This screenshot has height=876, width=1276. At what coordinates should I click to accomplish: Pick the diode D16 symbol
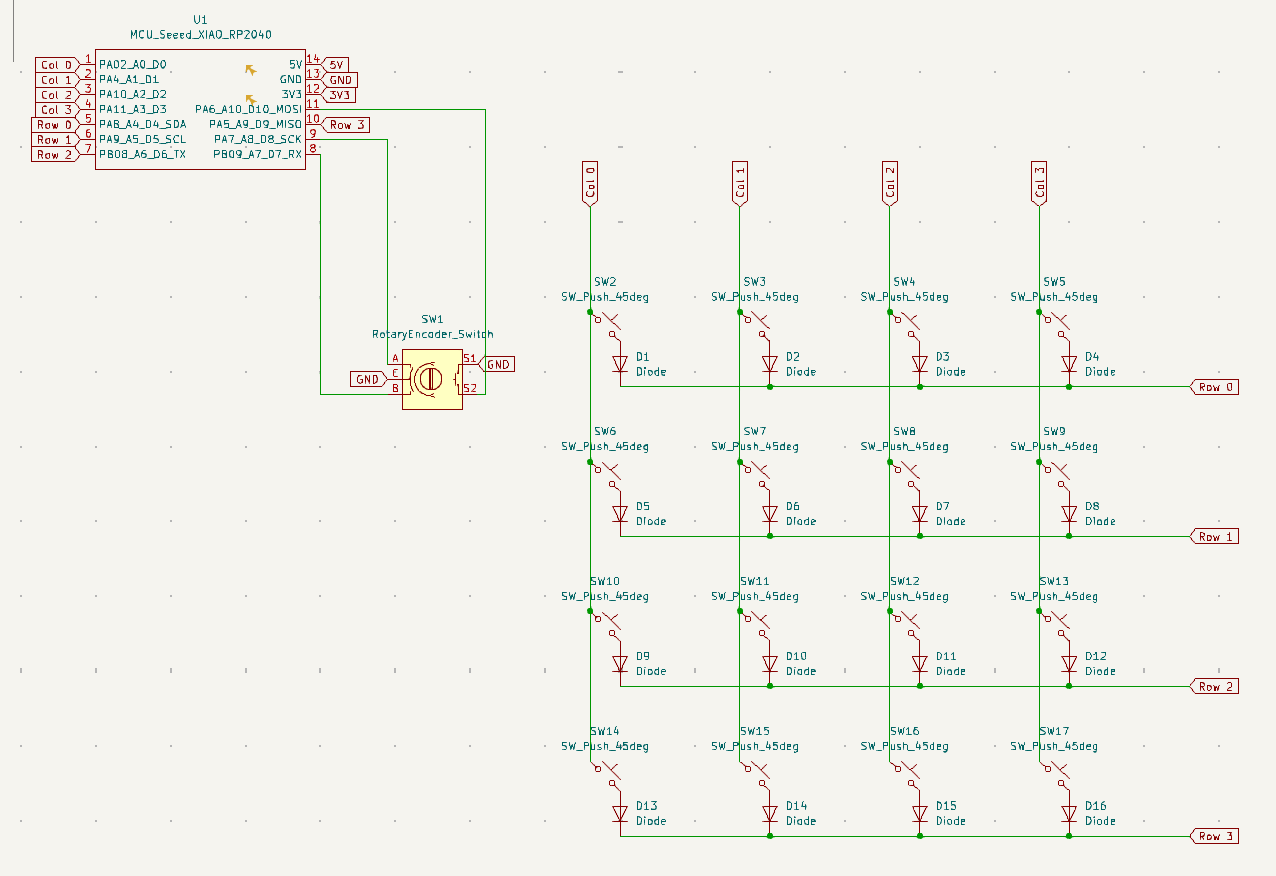pyautogui.click(x=1069, y=814)
